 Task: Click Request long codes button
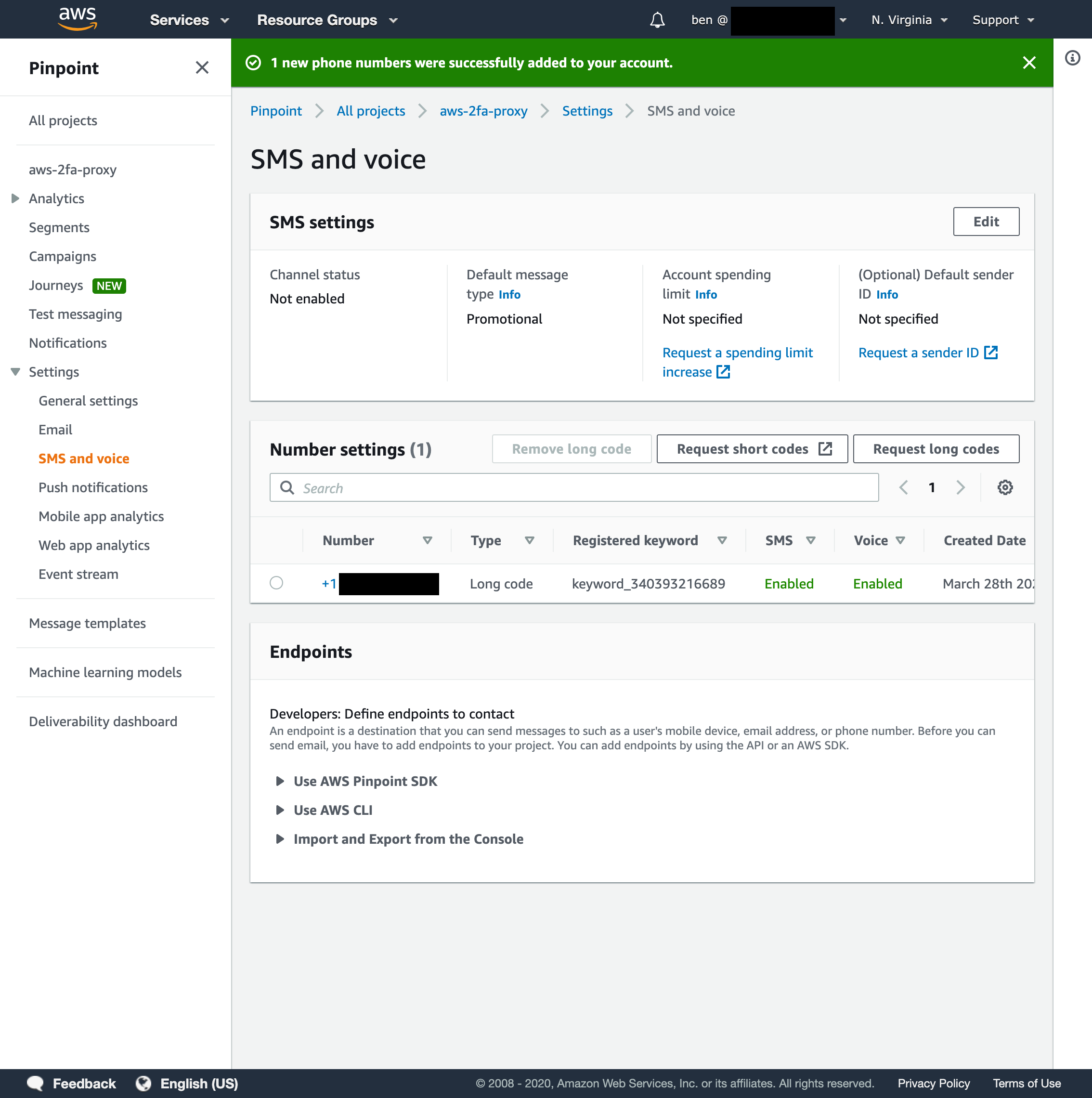coord(935,449)
